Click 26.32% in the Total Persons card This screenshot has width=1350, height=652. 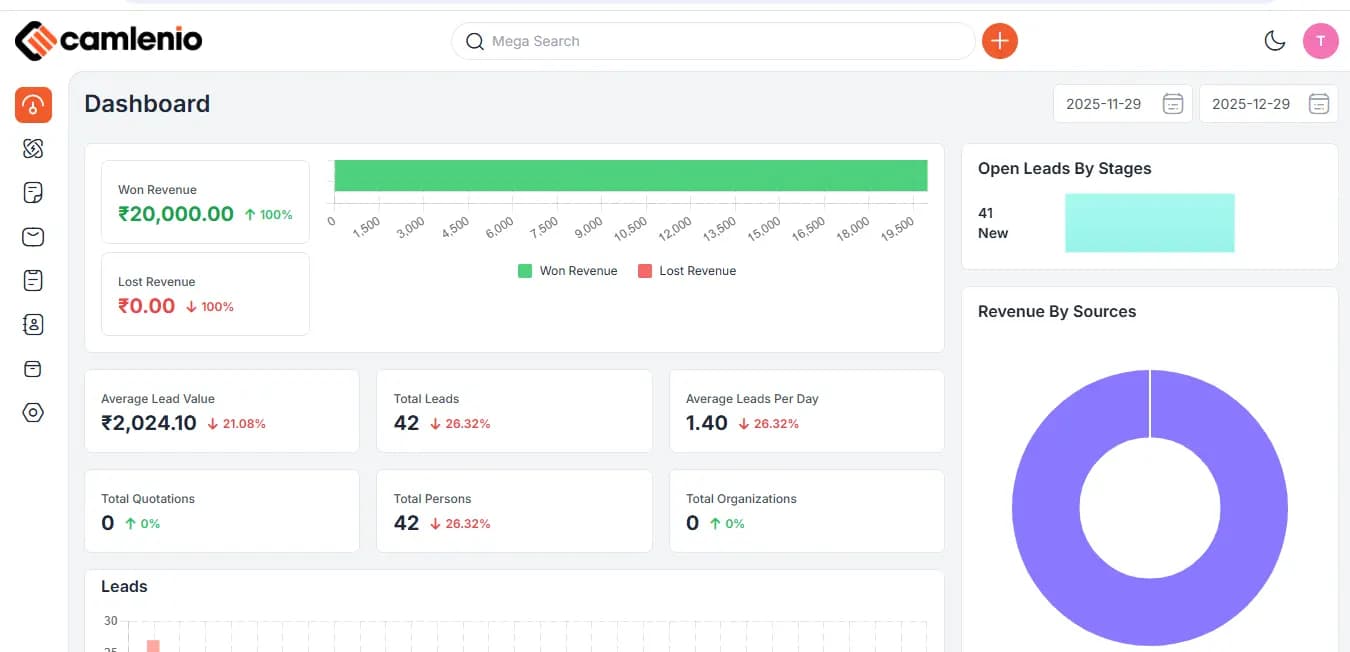(460, 524)
